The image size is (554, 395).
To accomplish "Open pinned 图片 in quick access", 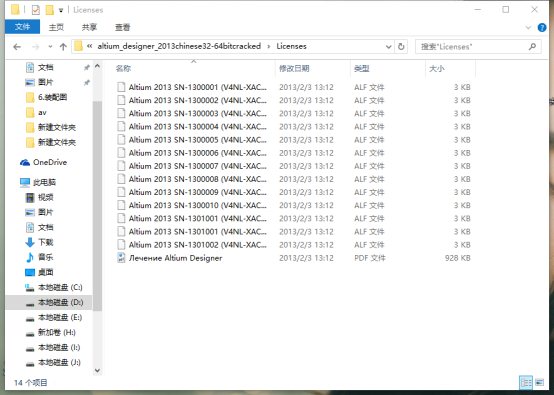I will click(x=46, y=82).
